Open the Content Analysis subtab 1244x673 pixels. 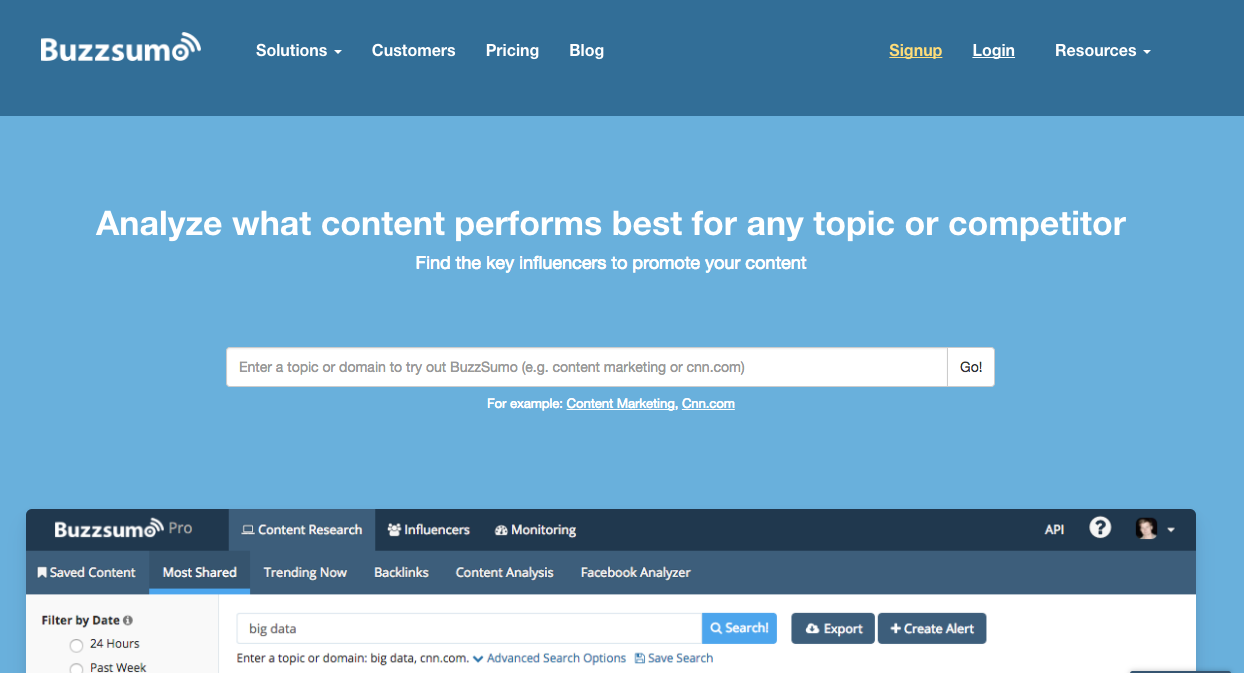(504, 572)
